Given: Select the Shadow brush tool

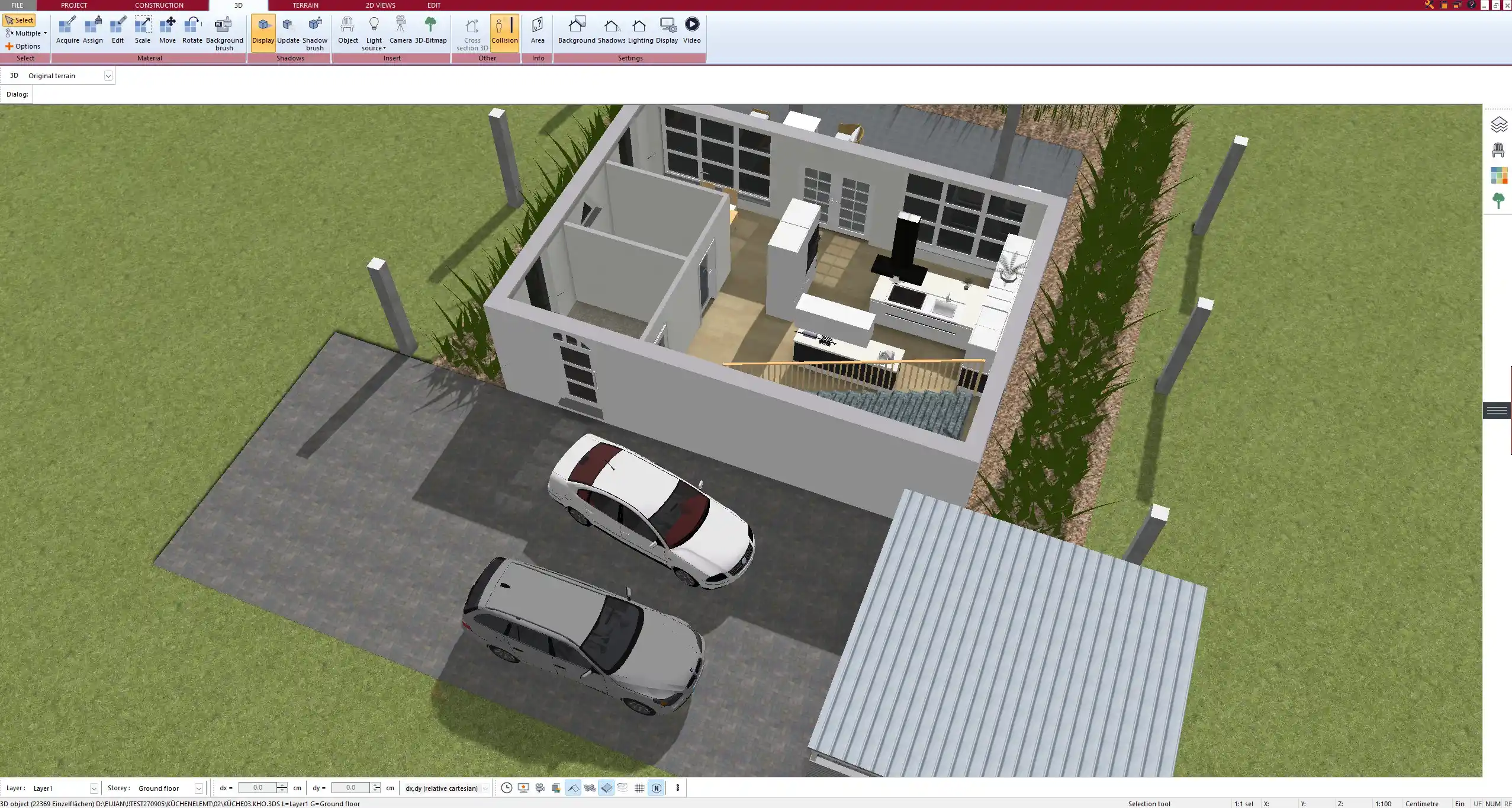Looking at the screenshot, I should click(x=315, y=34).
